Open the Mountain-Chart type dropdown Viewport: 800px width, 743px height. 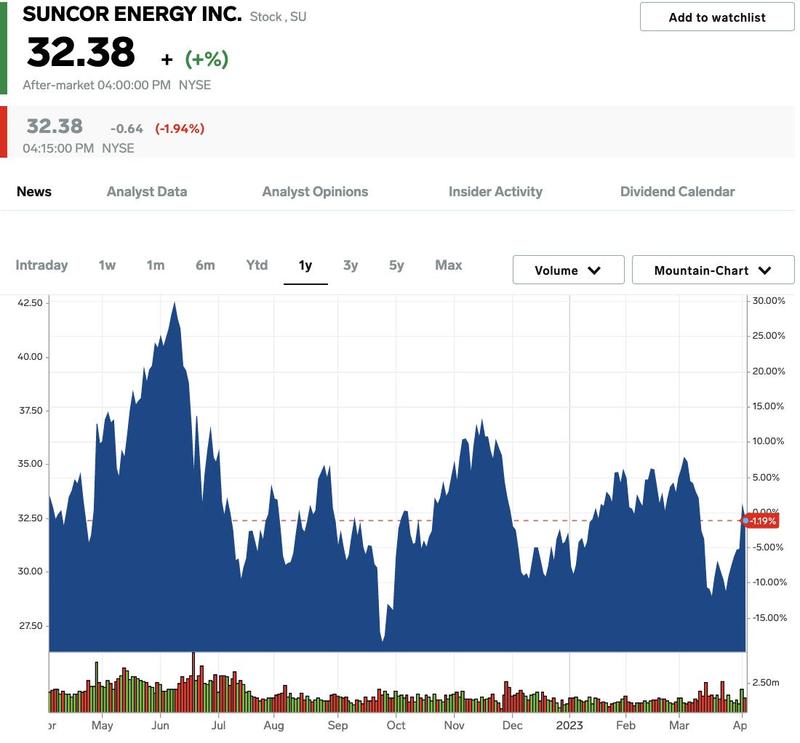click(713, 270)
